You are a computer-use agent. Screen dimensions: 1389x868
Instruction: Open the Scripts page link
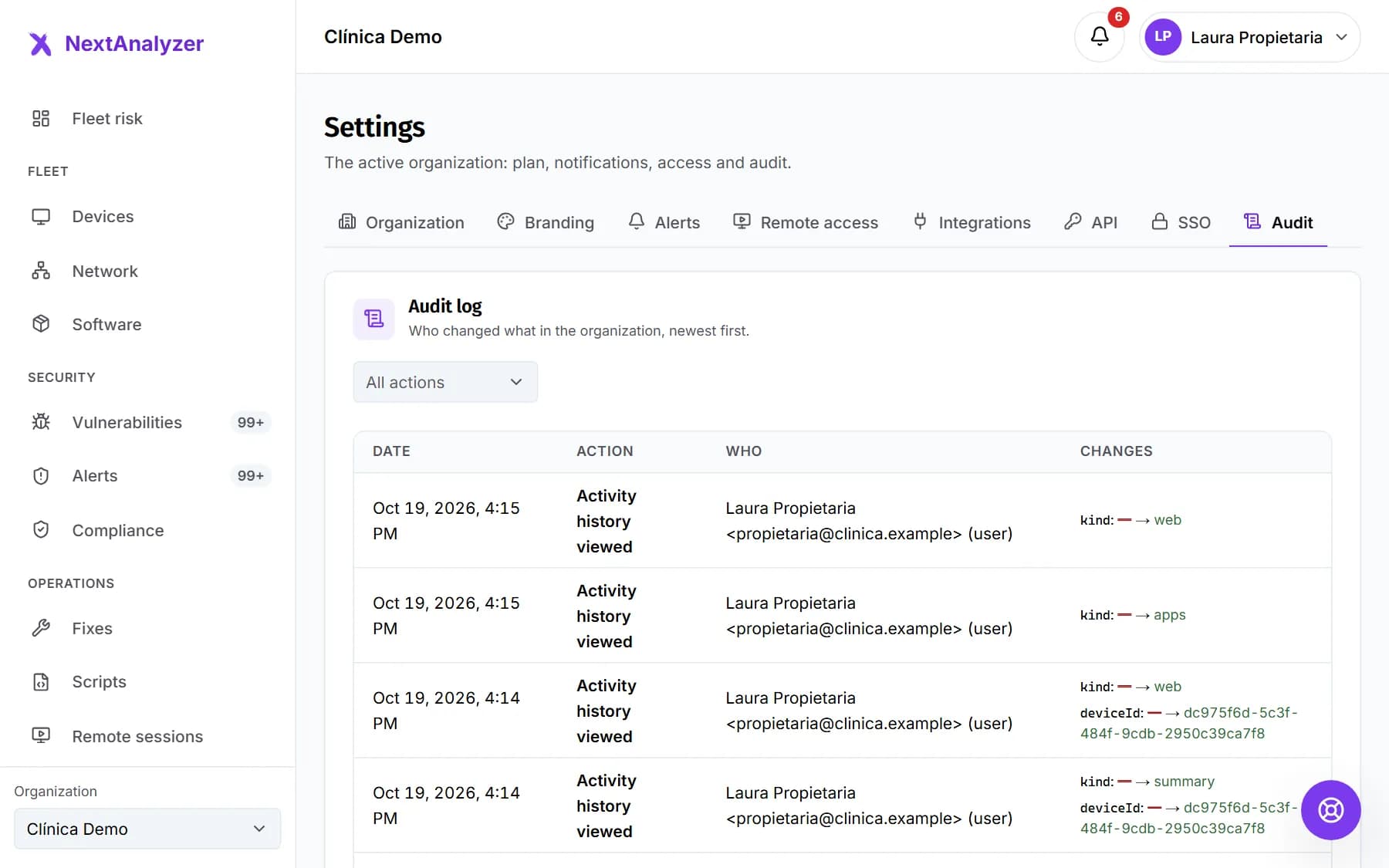(x=147, y=682)
